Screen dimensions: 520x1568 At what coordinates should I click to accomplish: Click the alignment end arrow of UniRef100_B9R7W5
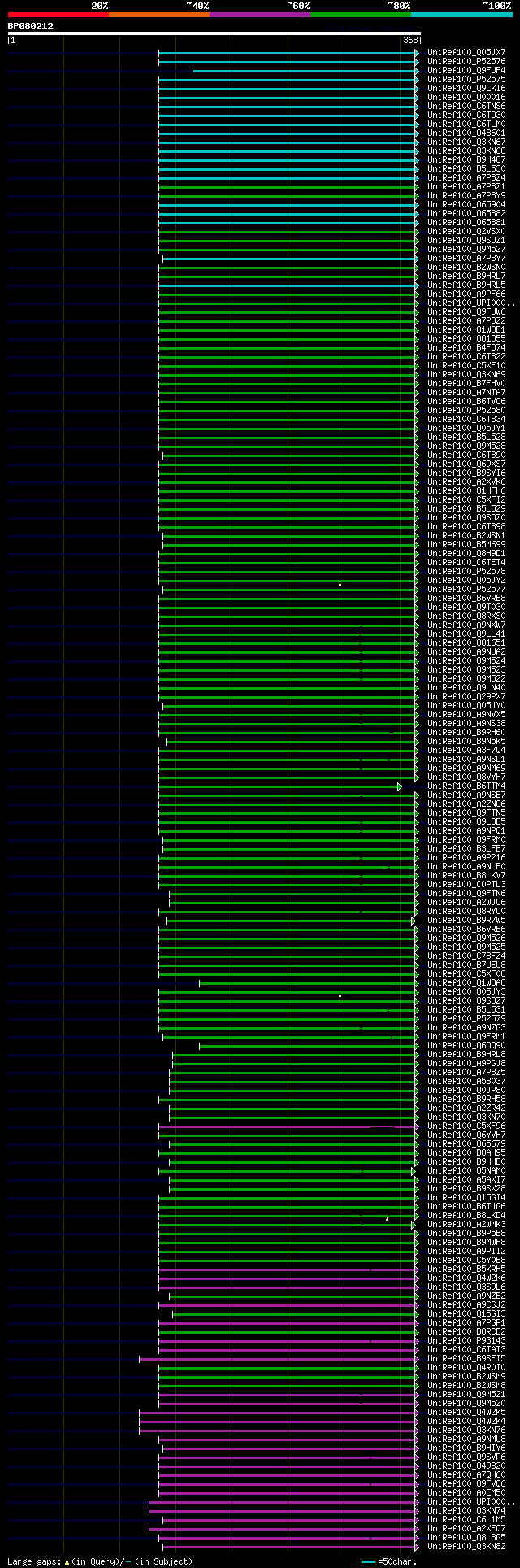coord(414,921)
